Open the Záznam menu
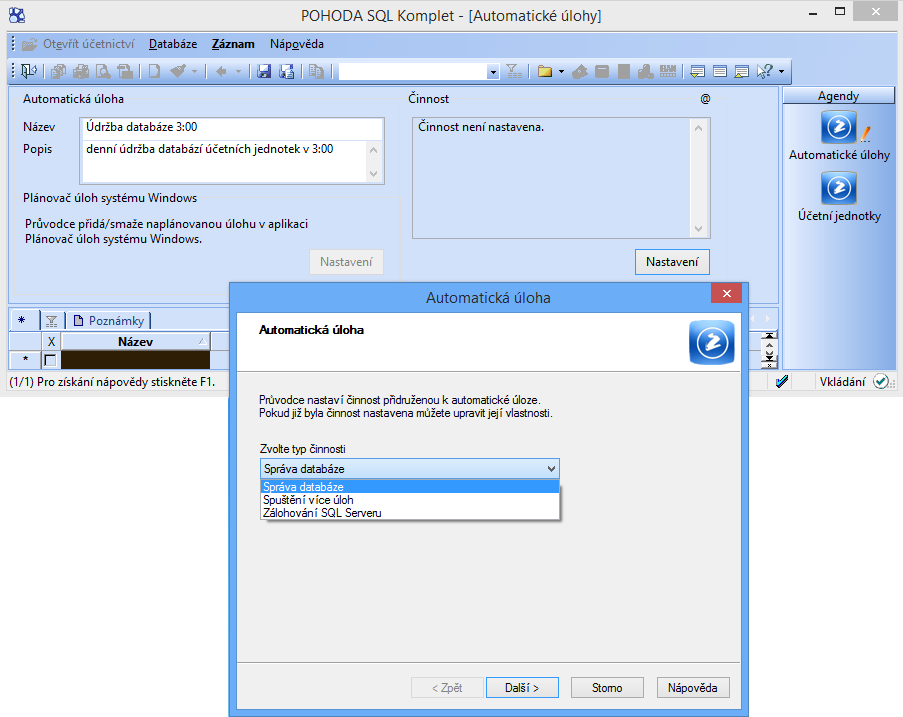Viewport: 903px width, 717px height. [233, 44]
